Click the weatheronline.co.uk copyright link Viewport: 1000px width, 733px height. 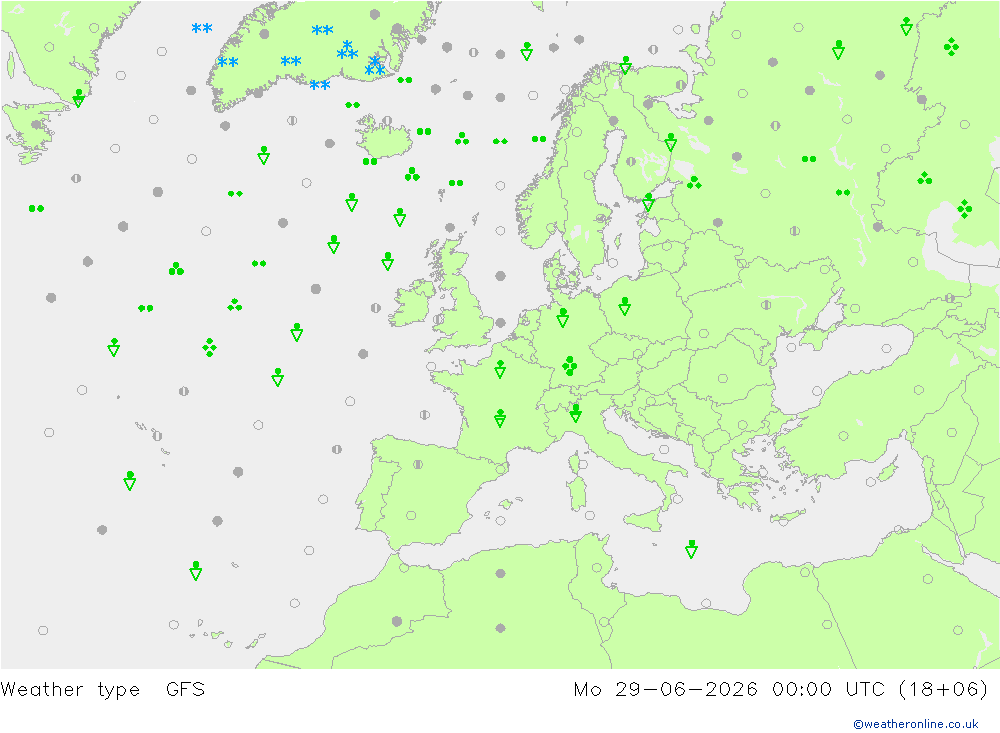pos(915,723)
